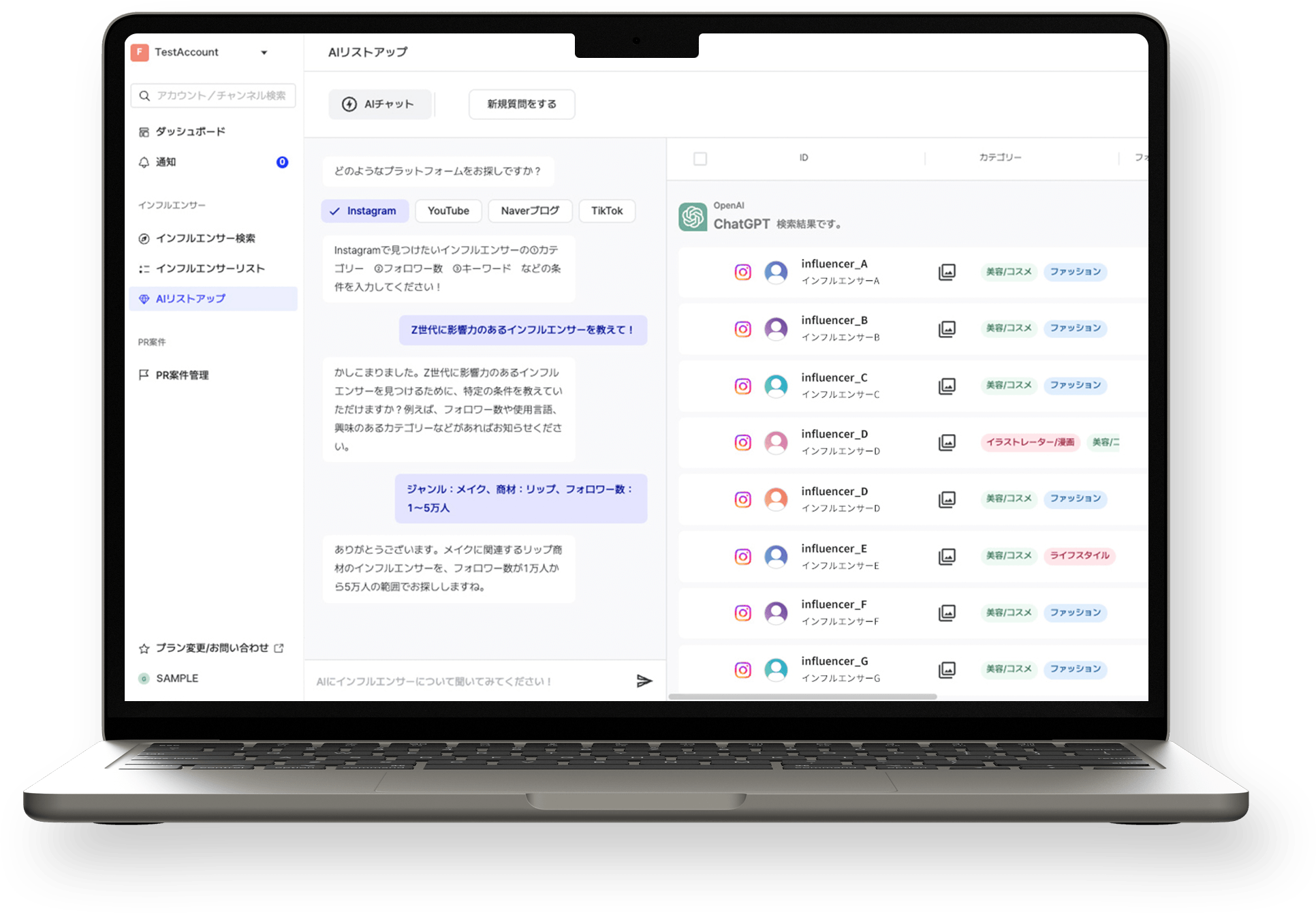Screen dimensions: 1316x913
Task: Click the AIチャット button
Action: pos(380,104)
